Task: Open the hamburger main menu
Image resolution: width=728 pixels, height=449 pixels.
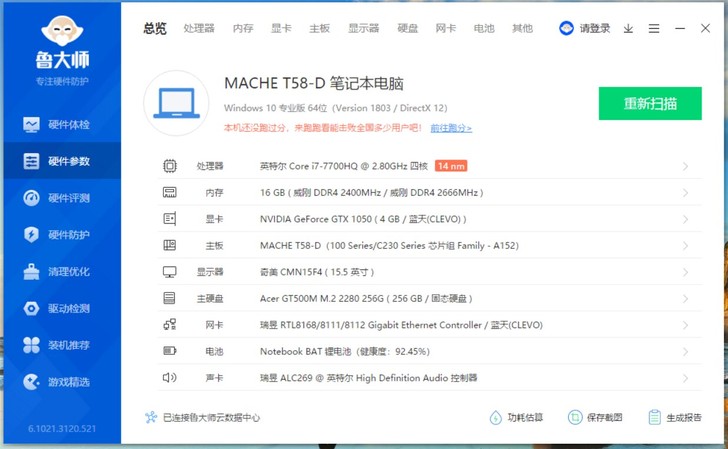Action: [654, 29]
